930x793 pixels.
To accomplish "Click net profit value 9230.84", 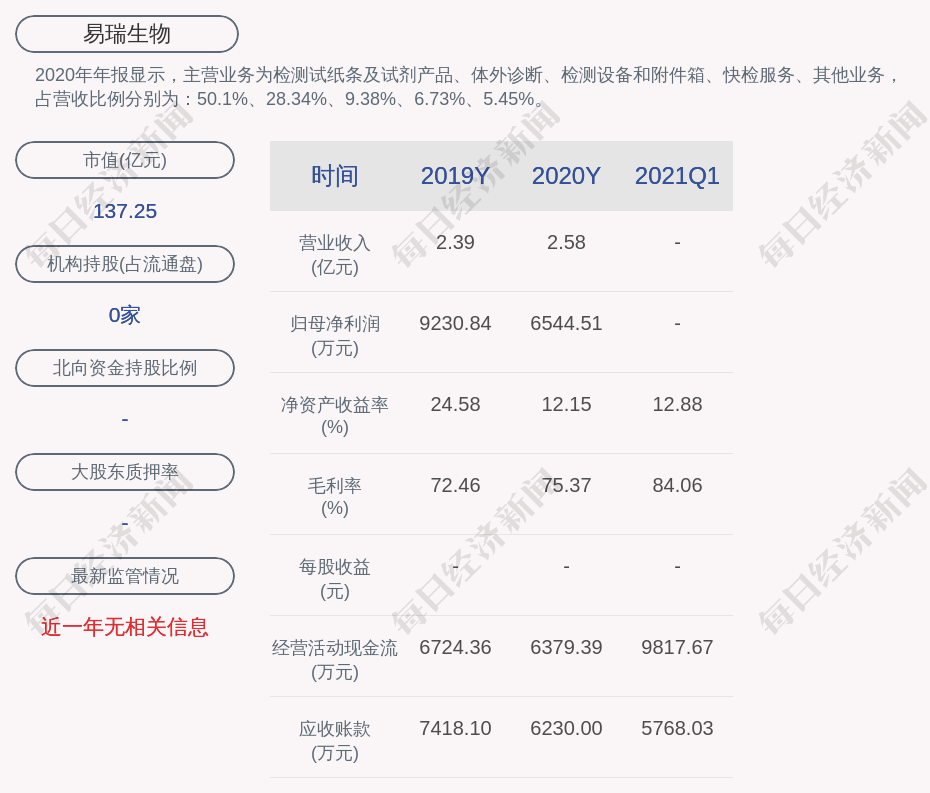I will [x=455, y=323].
